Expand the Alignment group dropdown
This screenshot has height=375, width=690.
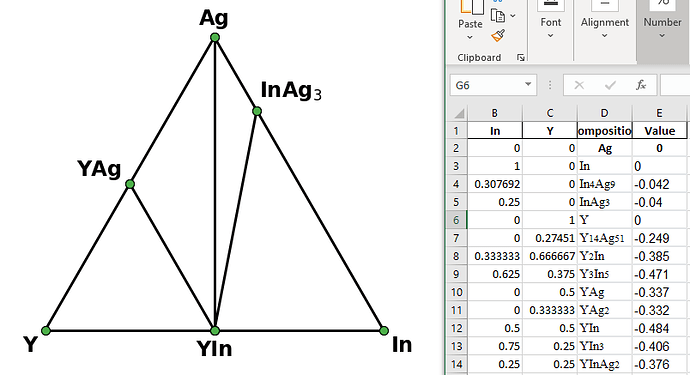click(x=605, y=36)
